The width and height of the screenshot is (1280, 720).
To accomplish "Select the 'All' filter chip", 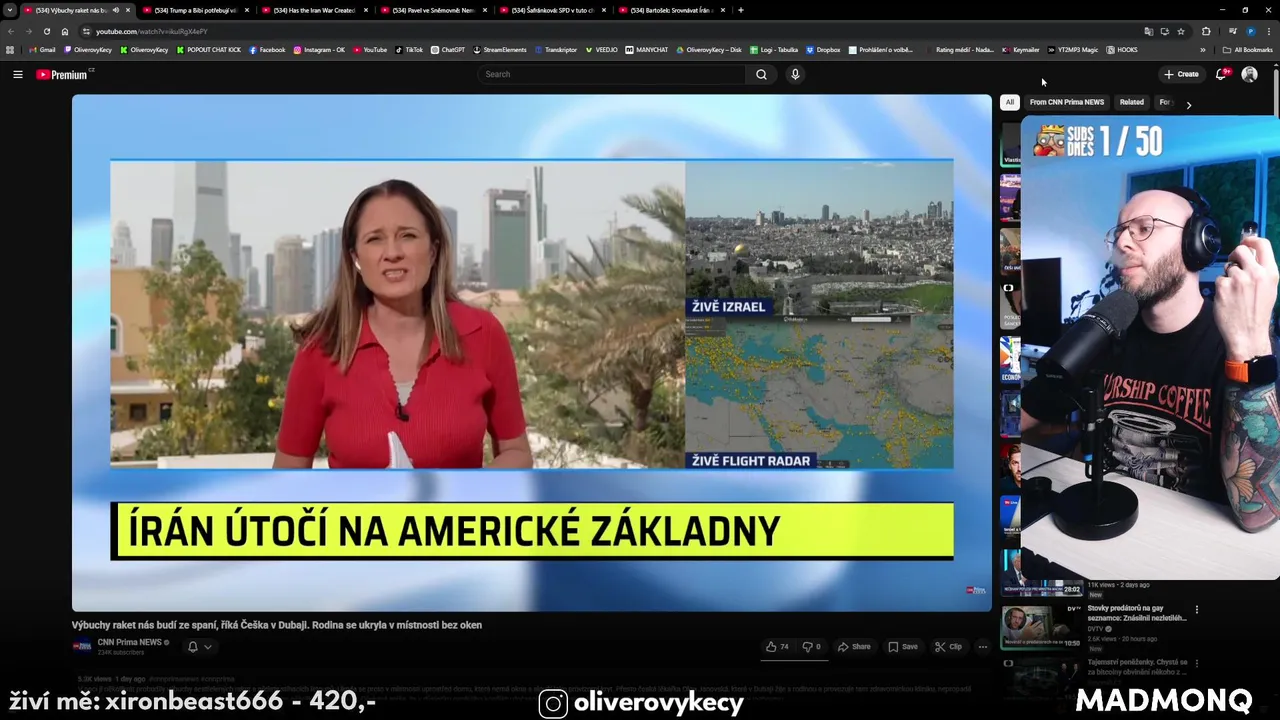I will click(x=1010, y=102).
